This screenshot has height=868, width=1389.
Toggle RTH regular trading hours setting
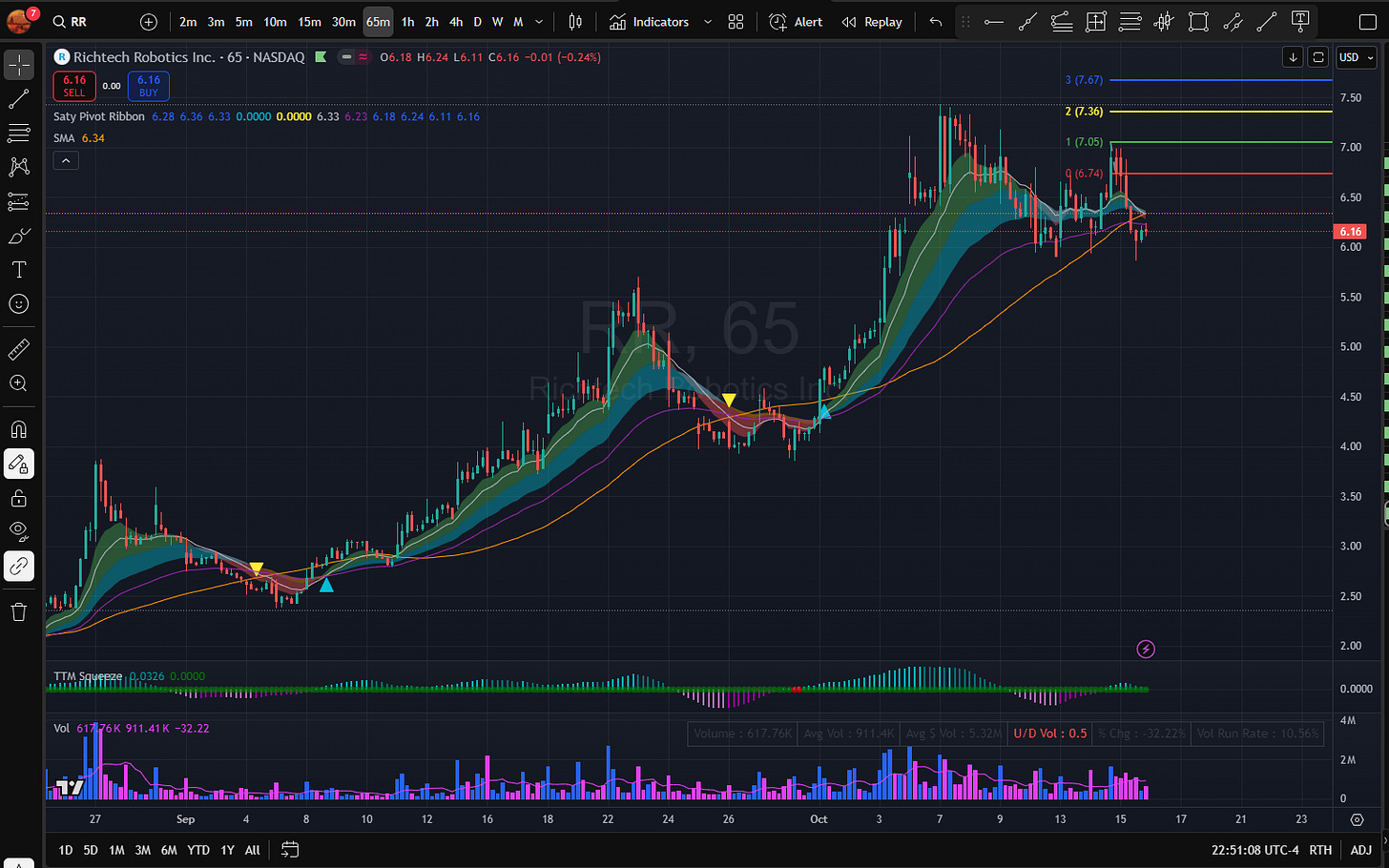[1320, 850]
